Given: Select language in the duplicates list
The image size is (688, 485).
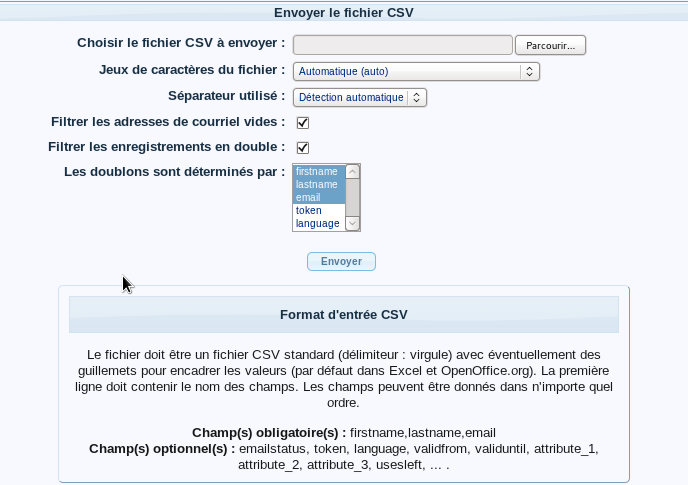Looking at the screenshot, I should click(x=317, y=224).
